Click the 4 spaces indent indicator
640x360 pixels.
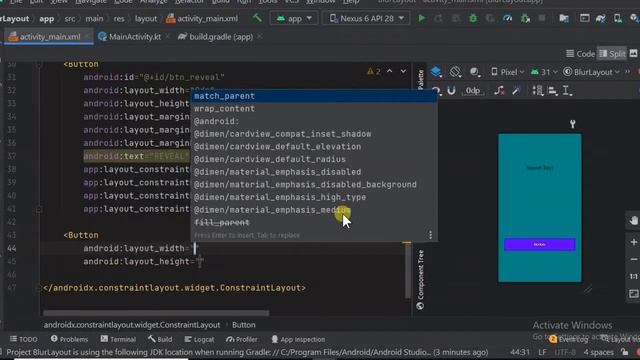(x=598, y=352)
